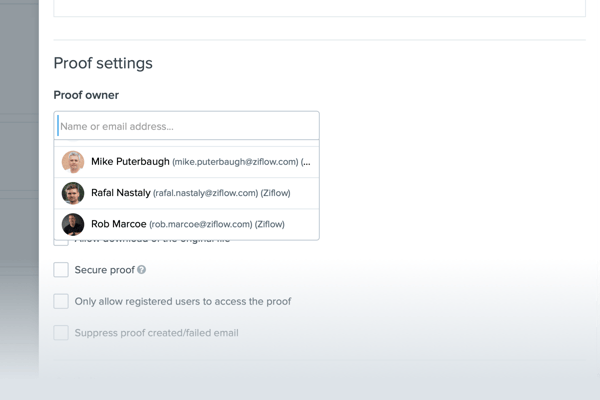Focus the Name or email address field
This screenshot has width=600, height=400.
click(188, 127)
